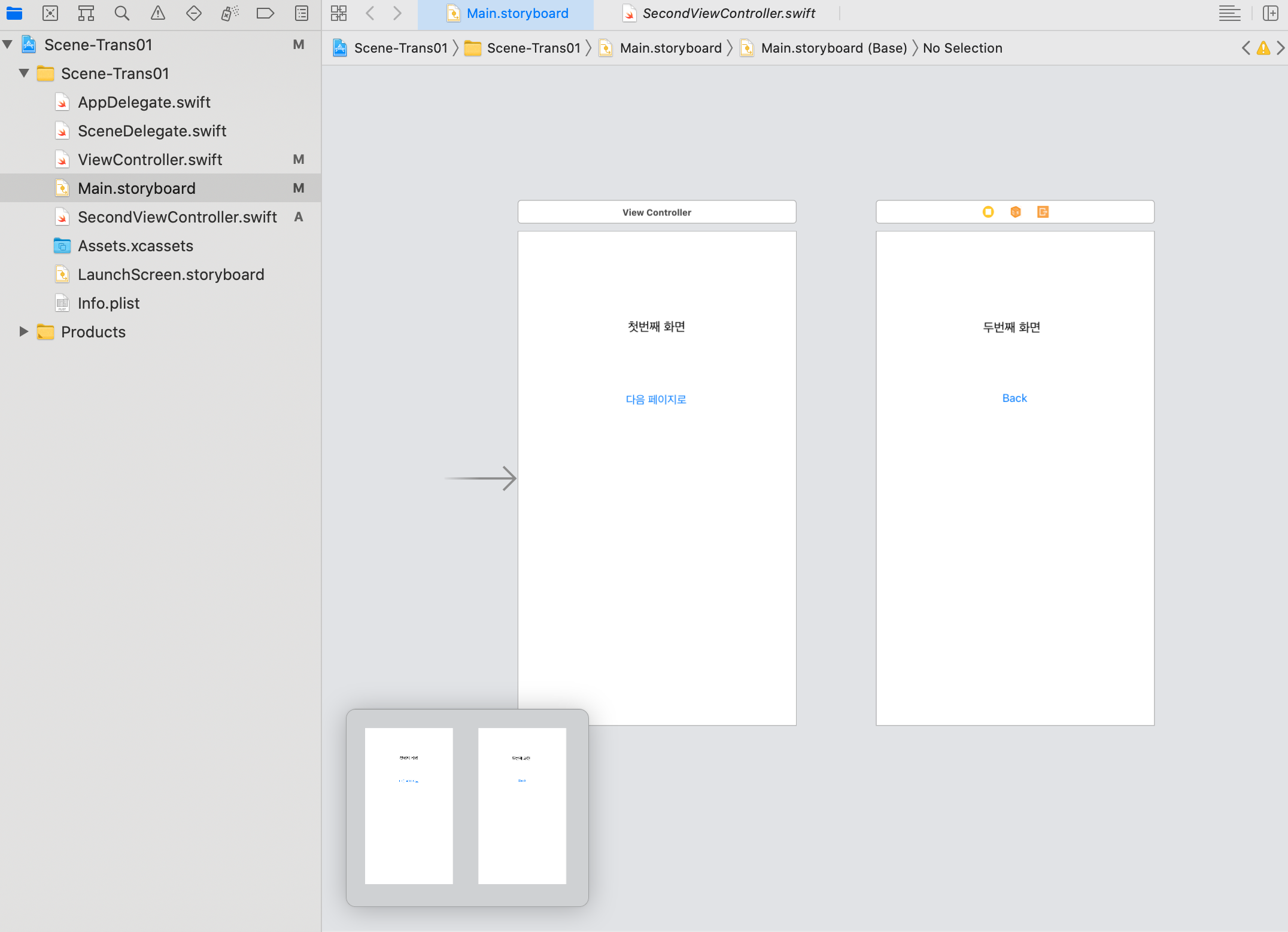Click the Exit icon in scene dock
Screen dimensions: 1288x932
coord(1043,212)
